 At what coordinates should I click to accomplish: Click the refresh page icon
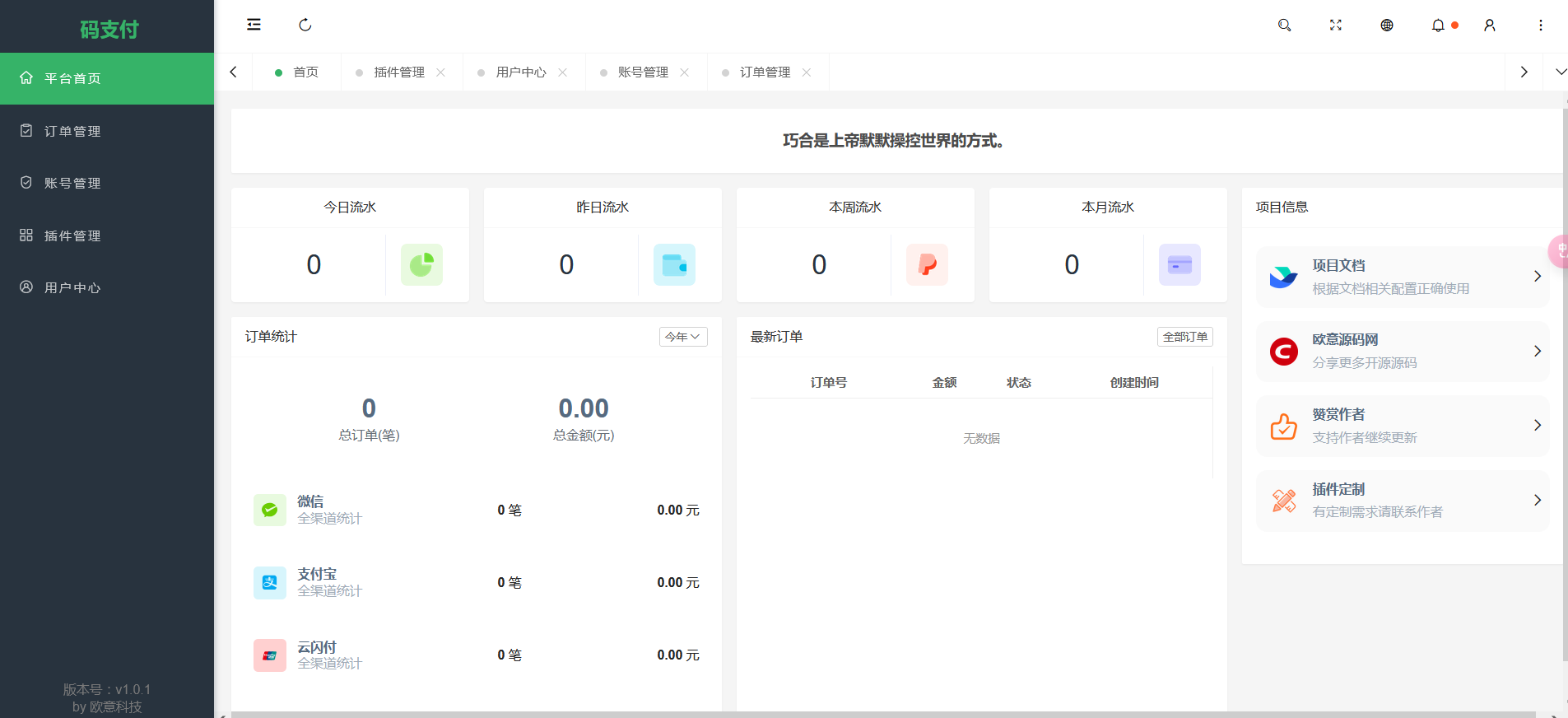coord(305,25)
